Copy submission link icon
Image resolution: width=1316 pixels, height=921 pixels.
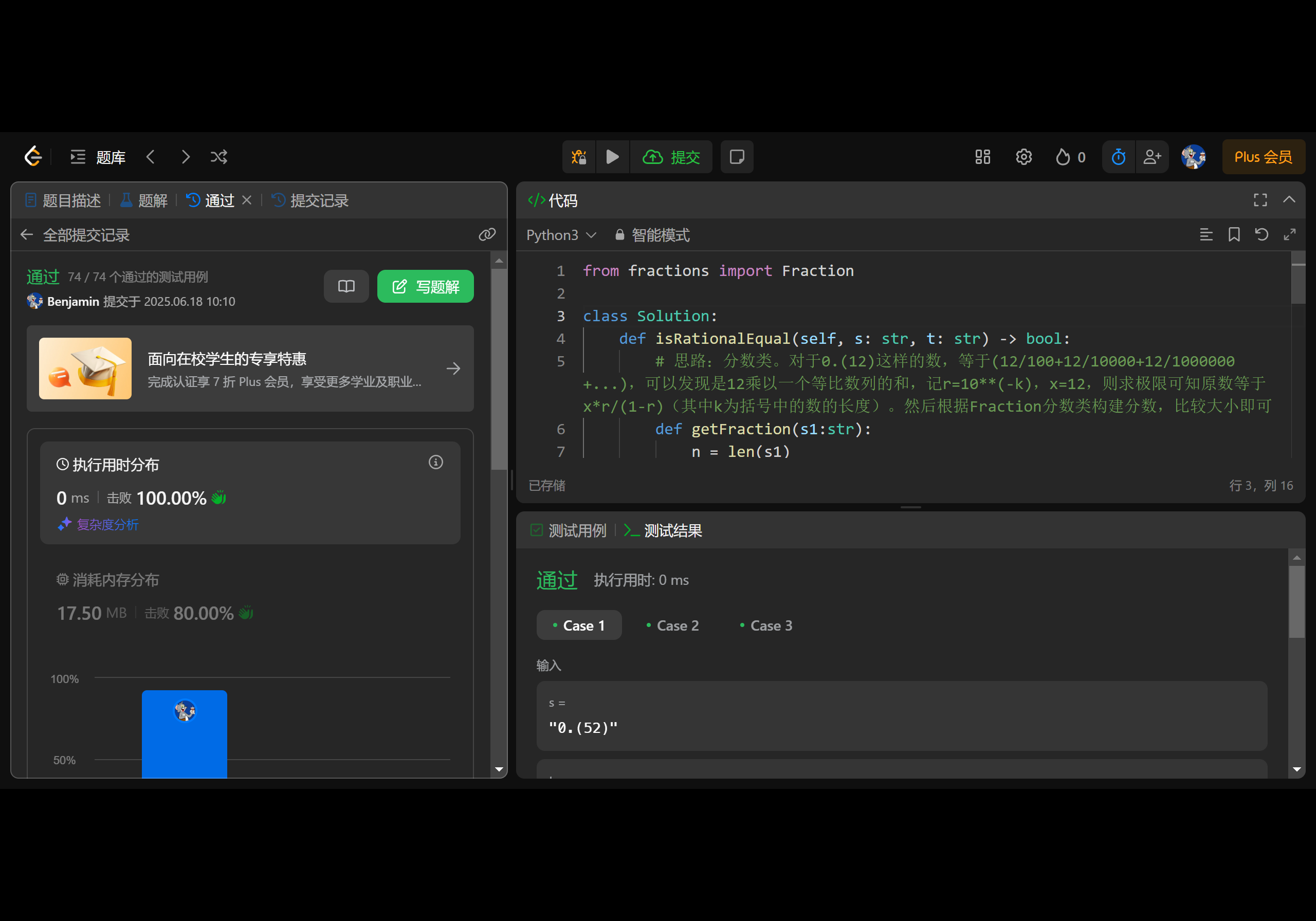pyautogui.click(x=487, y=234)
